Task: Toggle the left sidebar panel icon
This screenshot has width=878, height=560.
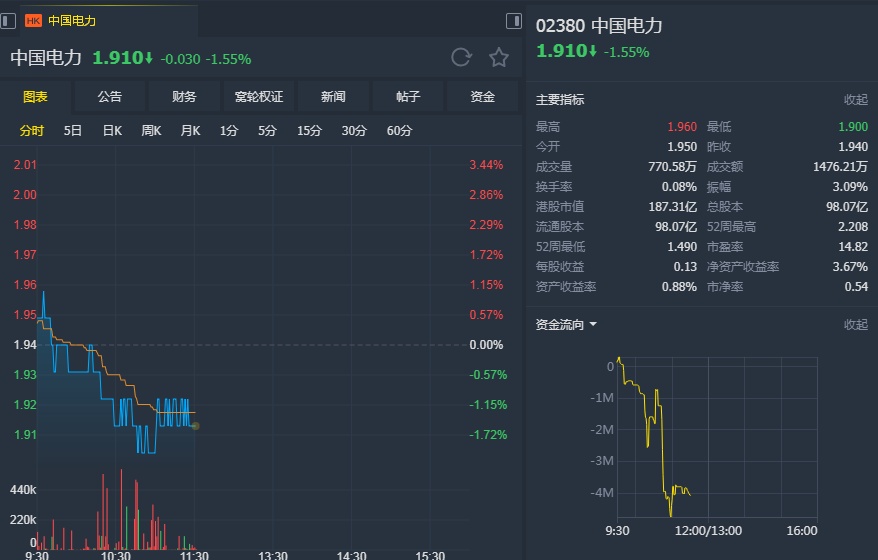Action: point(8,20)
